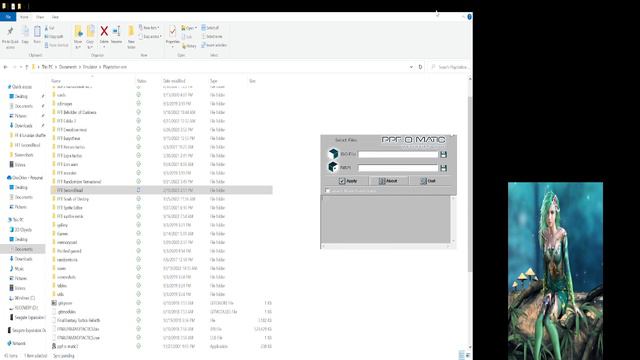Select the gallery folder
The image size is (640, 360).
pyautogui.click(x=62, y=225)
